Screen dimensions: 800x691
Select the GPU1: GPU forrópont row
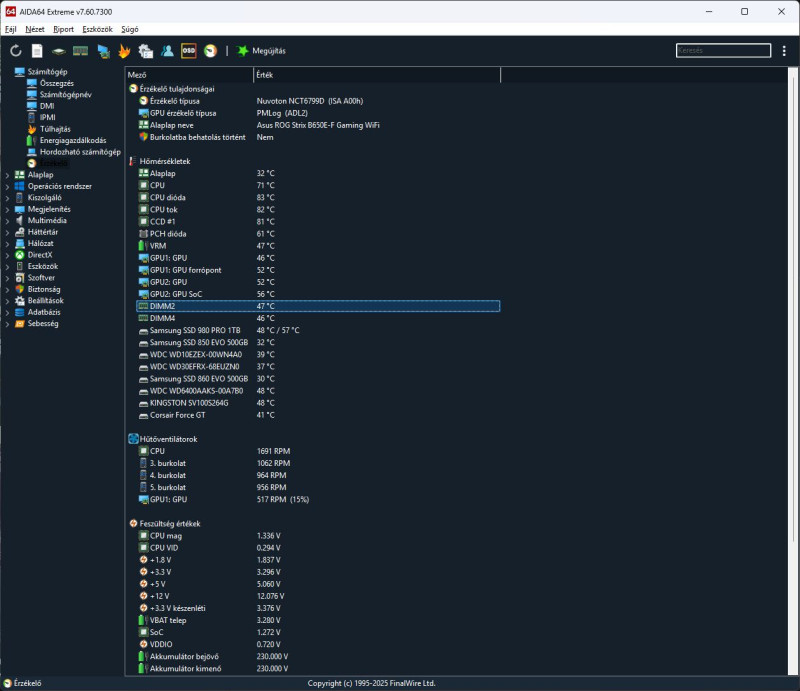[x=318, y=270]
